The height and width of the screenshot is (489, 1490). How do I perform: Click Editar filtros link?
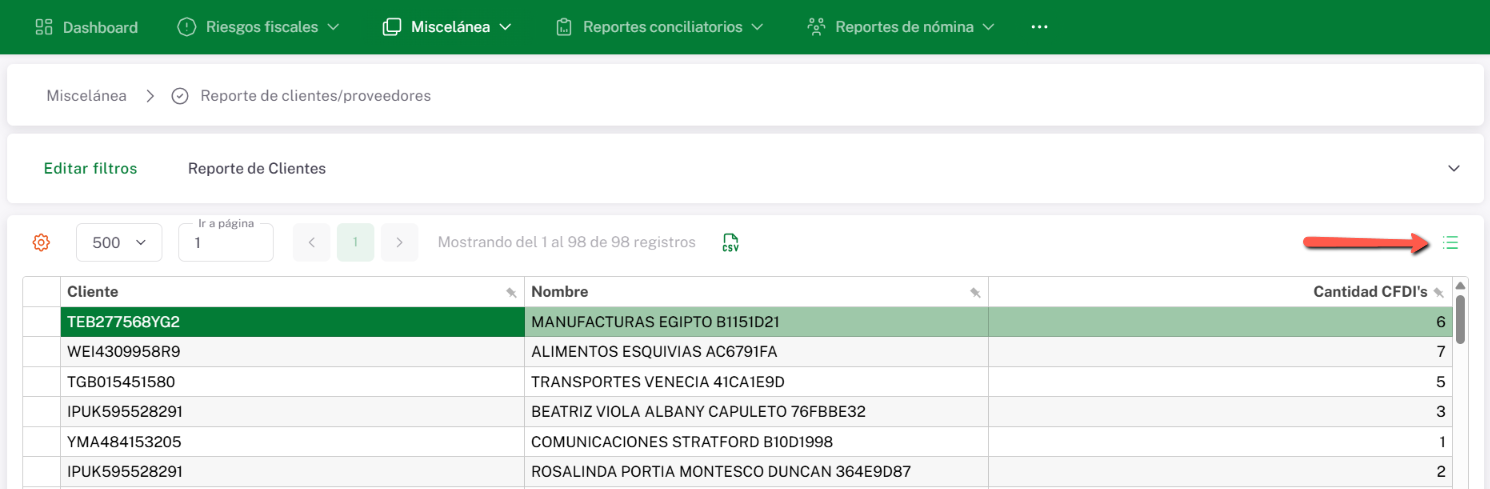pos(90,169)
